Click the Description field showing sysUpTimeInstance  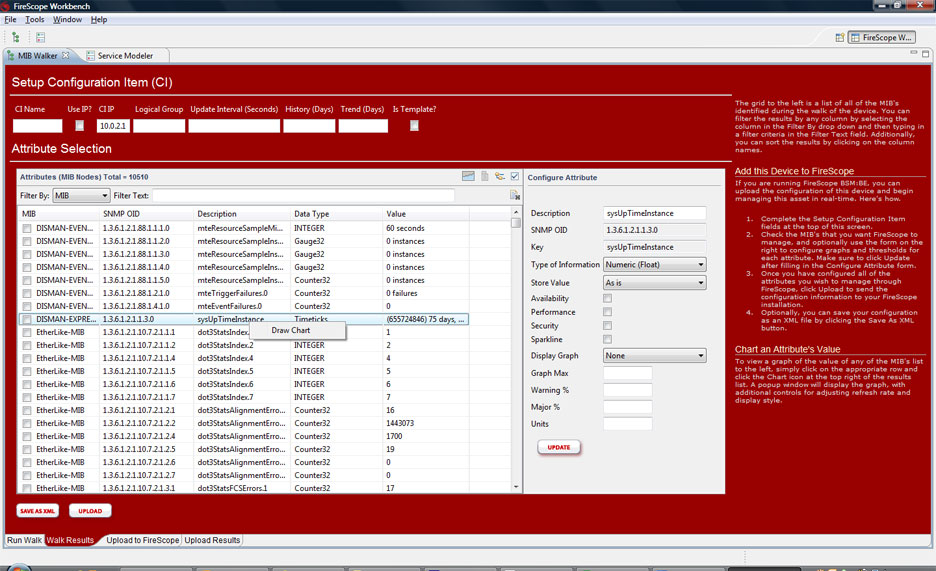pos(655,213)
